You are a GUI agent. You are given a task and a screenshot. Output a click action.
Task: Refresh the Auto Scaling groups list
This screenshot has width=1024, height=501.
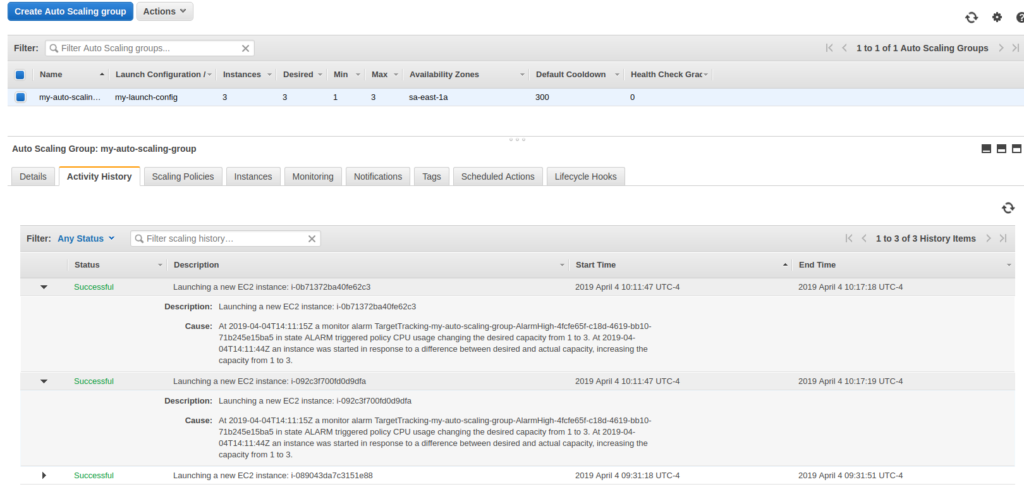point(971,18)
